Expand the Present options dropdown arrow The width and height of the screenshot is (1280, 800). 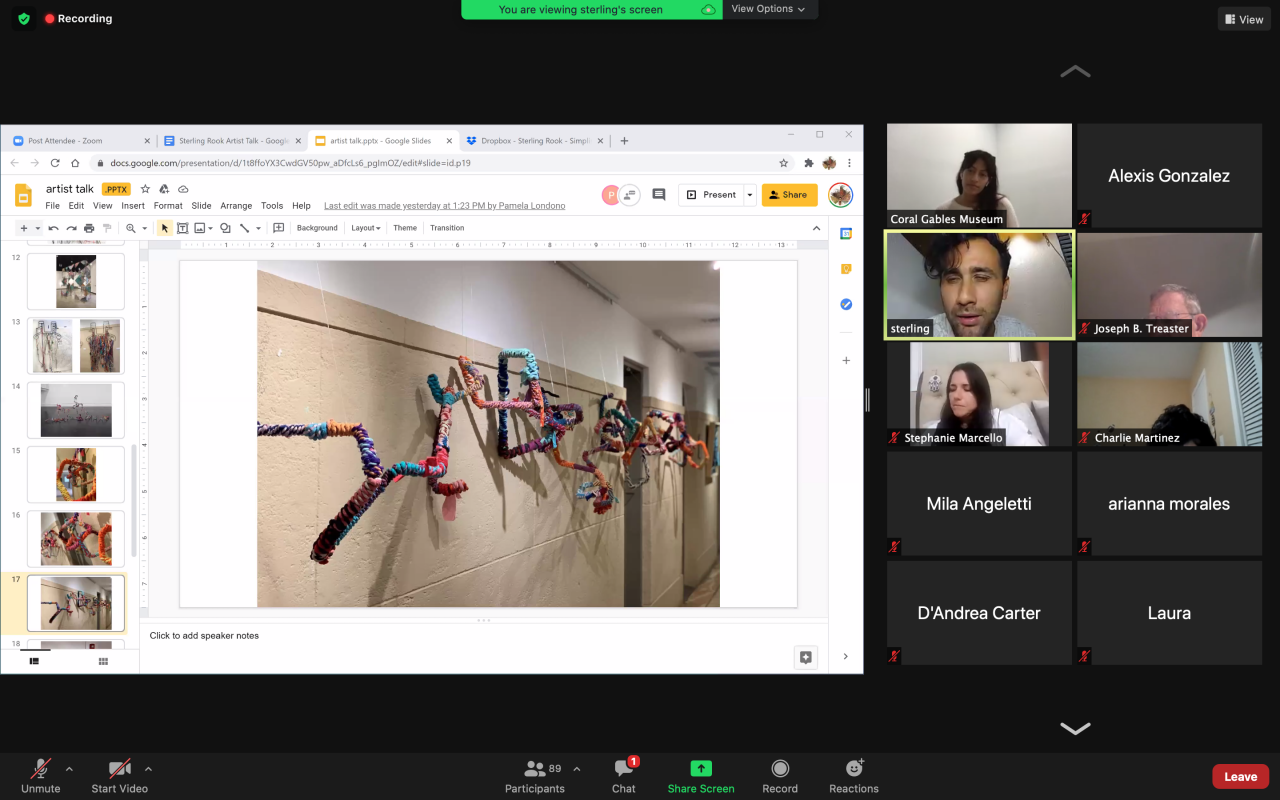point(748,195)
